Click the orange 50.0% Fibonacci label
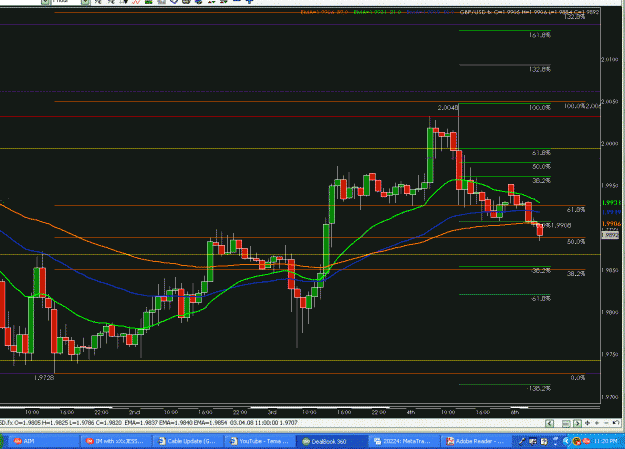 click(576, 242)
